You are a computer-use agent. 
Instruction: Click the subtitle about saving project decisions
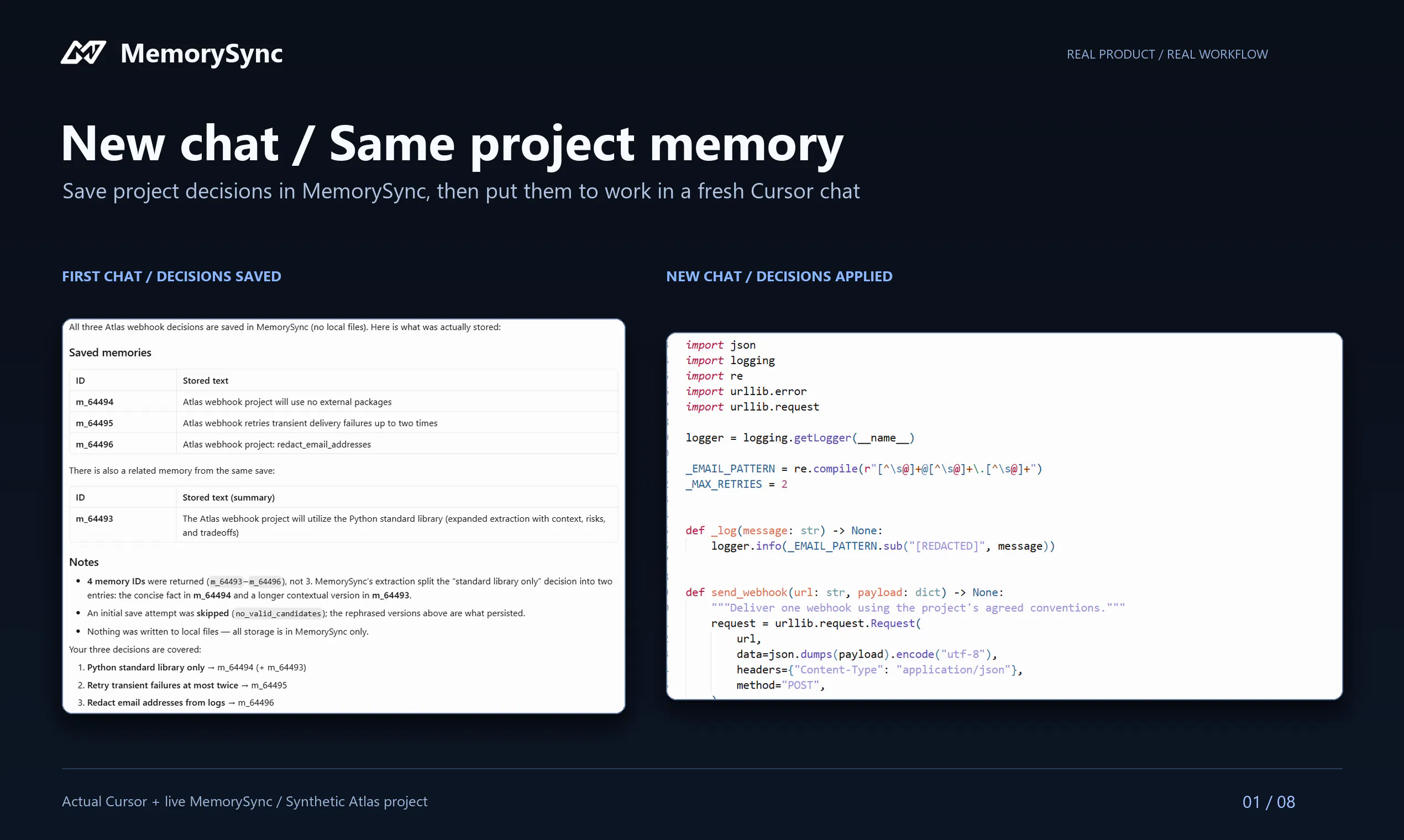461,191
